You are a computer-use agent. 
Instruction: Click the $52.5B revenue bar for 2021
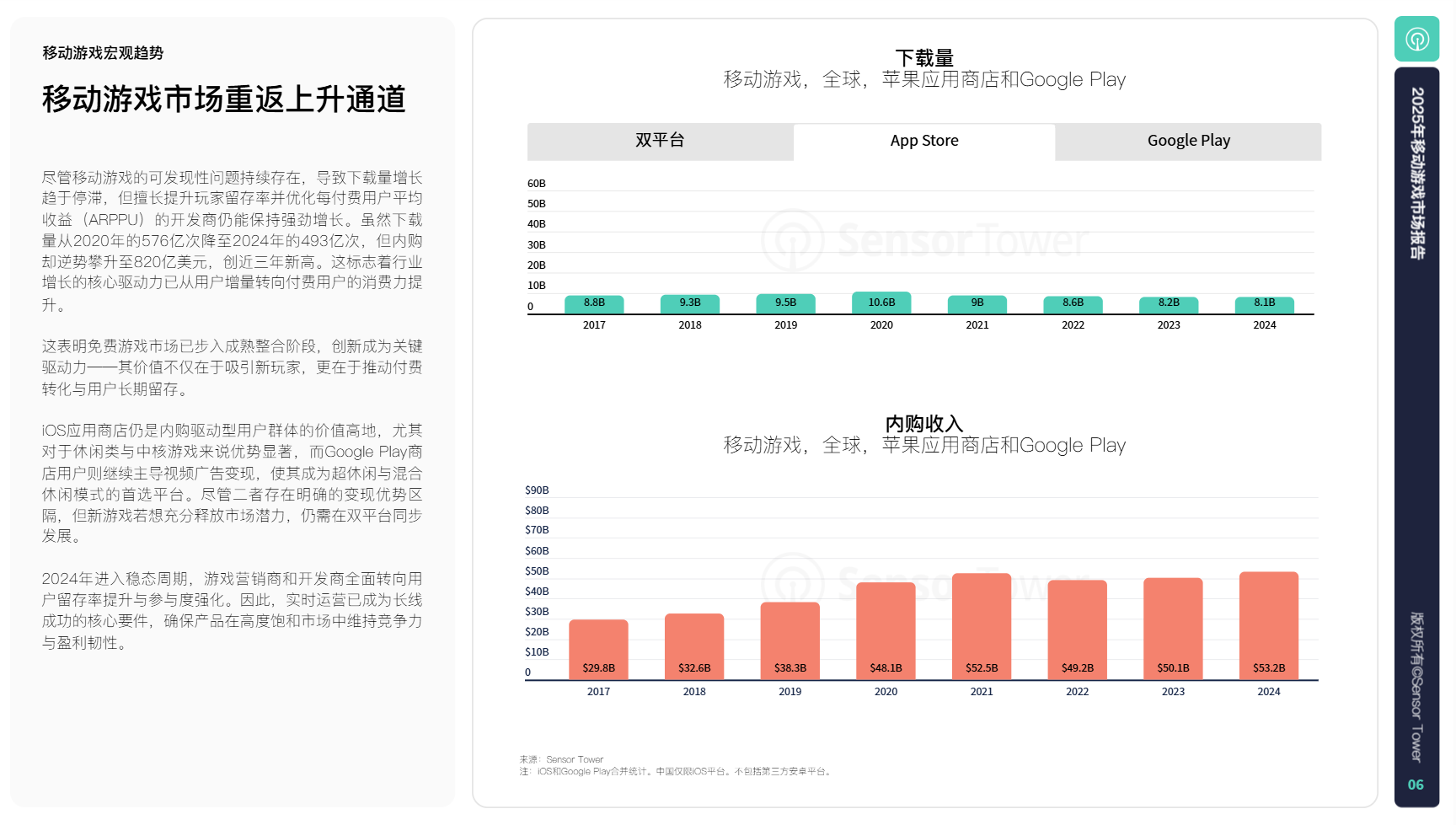982,625
